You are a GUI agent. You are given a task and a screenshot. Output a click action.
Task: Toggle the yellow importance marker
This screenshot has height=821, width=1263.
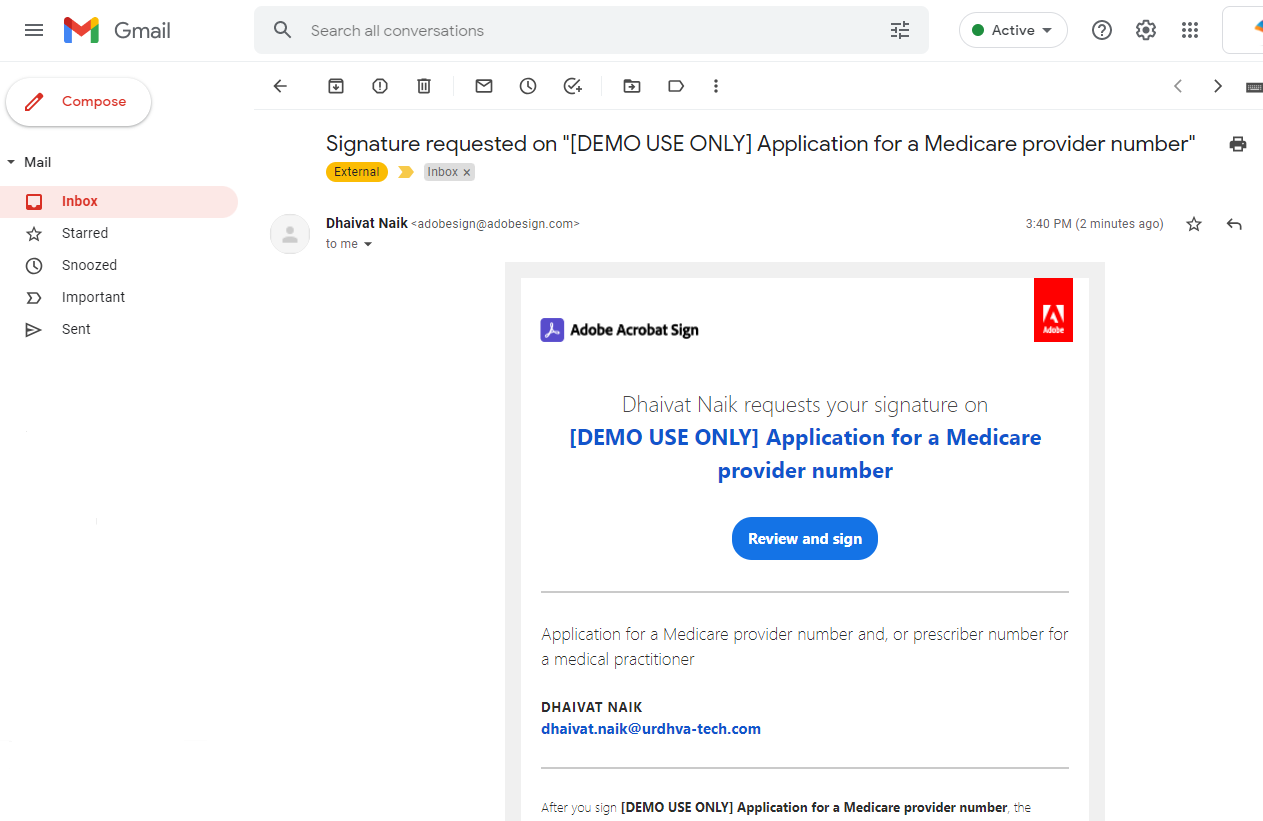[405, 172]
